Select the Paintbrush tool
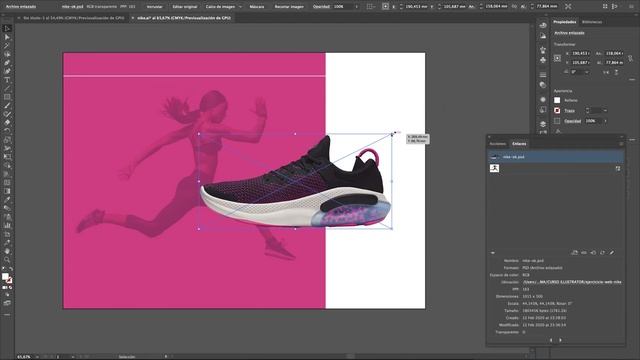The image size is (640, 360). [x=7, y=106]
